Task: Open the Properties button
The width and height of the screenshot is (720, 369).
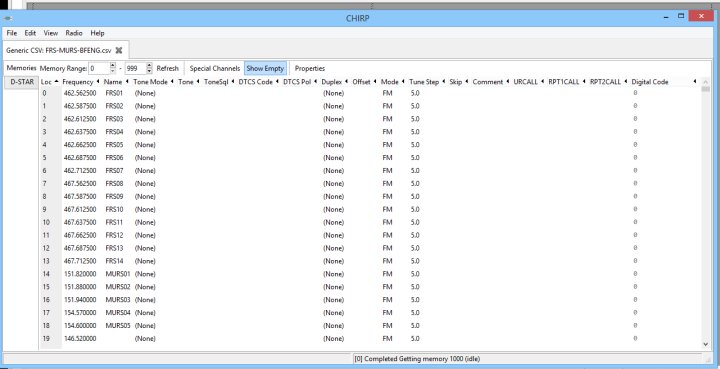Action: [x=310, y=68]
